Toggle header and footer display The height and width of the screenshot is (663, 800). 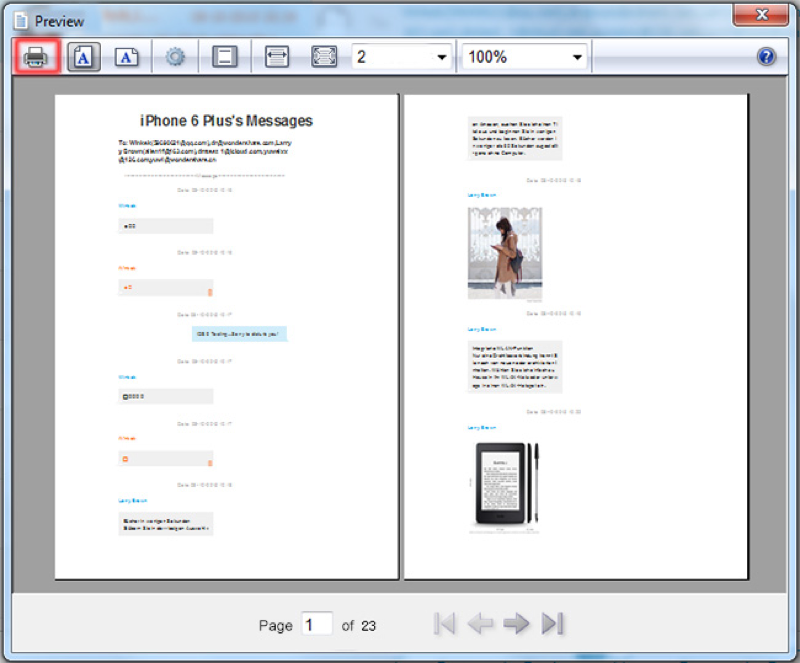(x=225, y=57)
